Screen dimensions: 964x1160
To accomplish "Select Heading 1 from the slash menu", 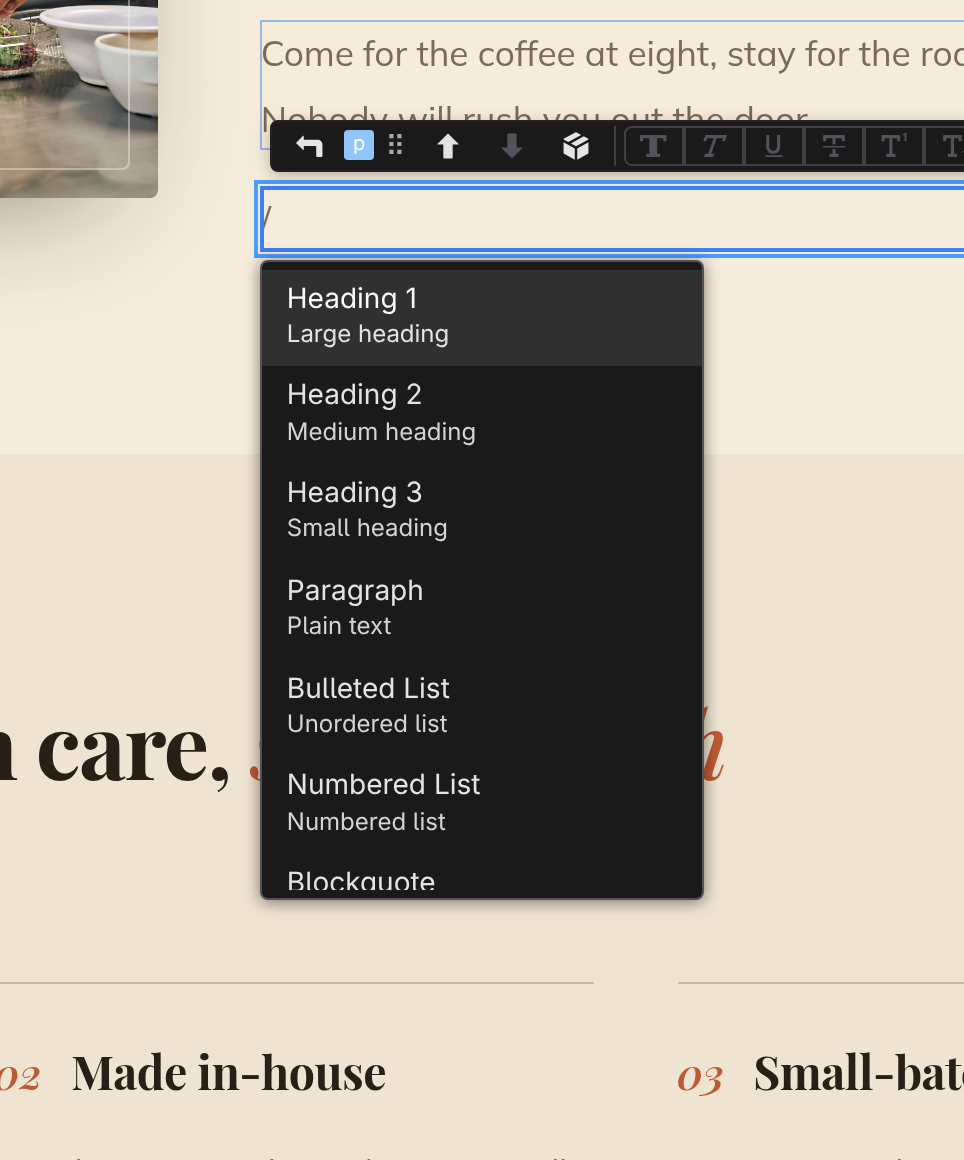I will pos(482,317).
